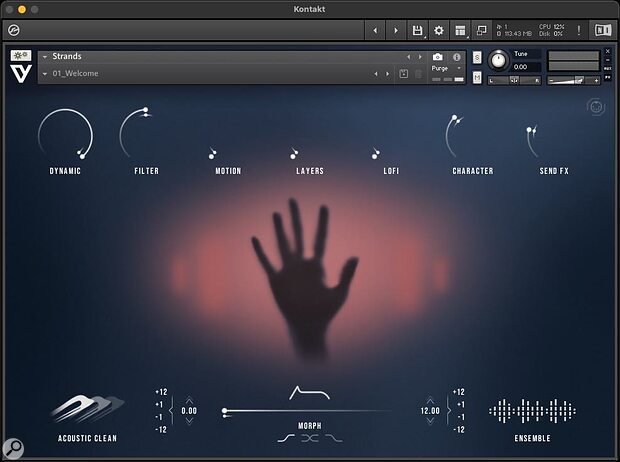
Task: Increase right pitch 12.00 with up chevron
Action: pos(430,400)
